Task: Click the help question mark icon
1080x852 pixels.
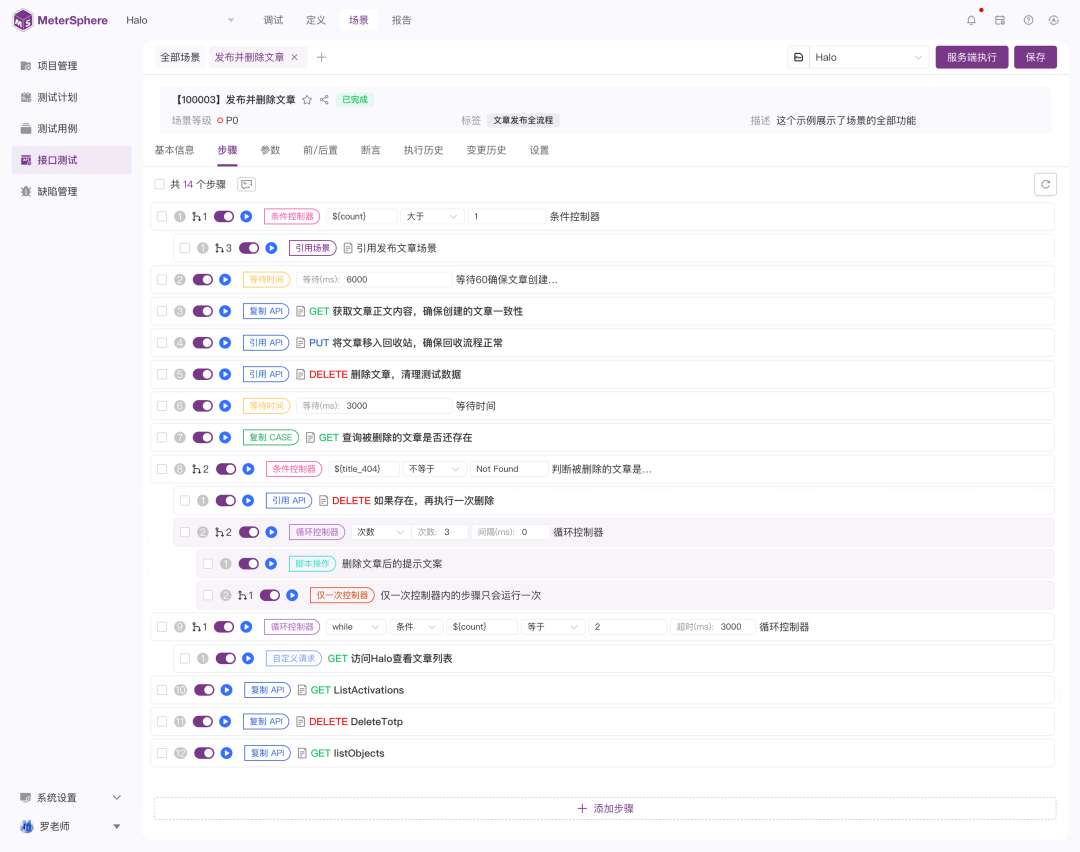Action: (1027, 19)
